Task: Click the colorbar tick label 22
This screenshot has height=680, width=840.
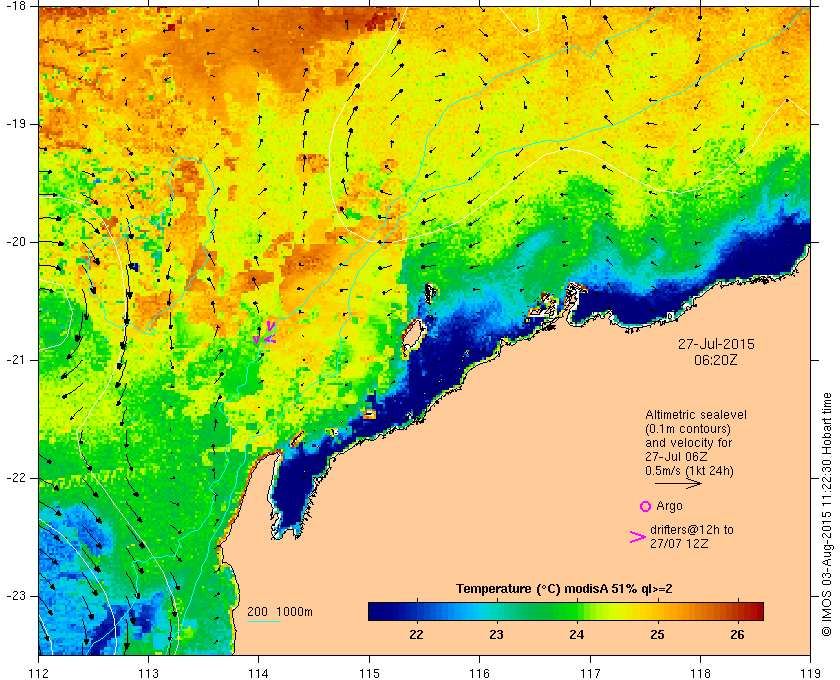Action: 416,635
